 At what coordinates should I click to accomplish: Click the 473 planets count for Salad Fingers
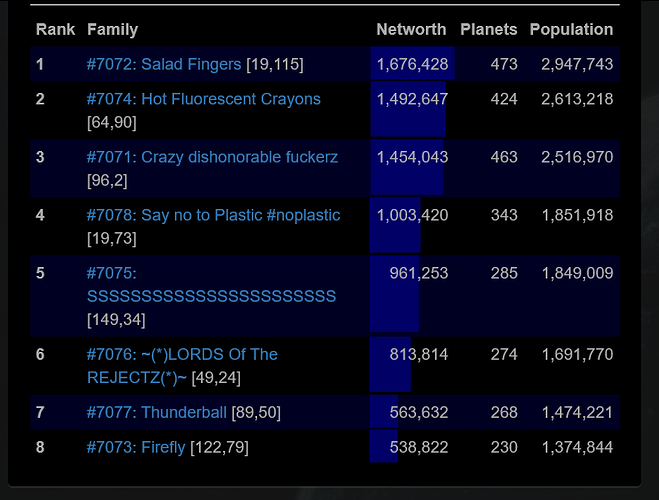[504, 64]
